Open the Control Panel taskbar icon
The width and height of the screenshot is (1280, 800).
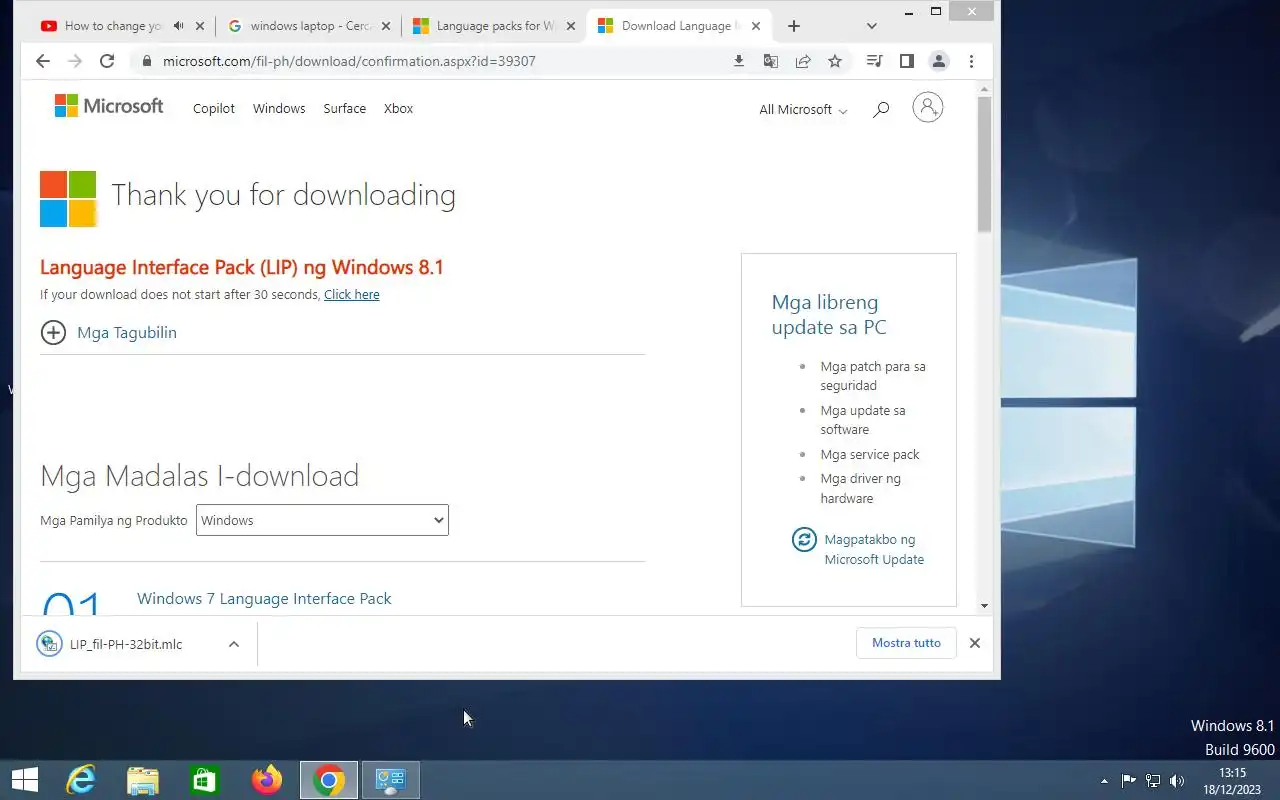coord(390,780)
